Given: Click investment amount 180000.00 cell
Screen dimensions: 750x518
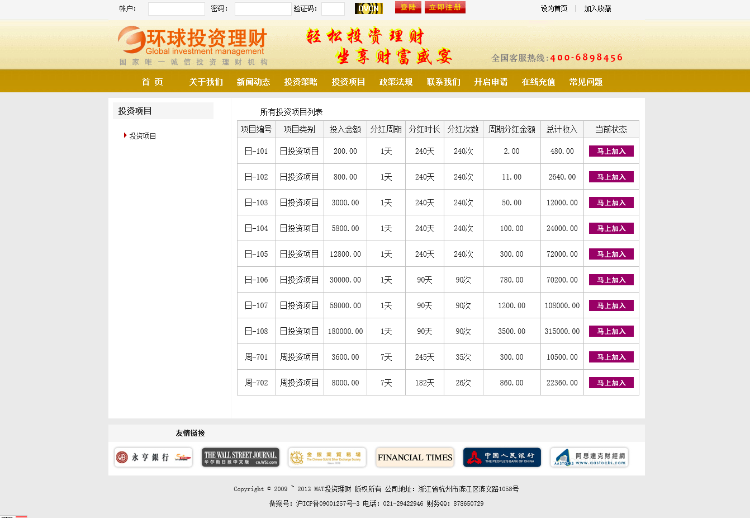Looking at the screenshot, I should [x=345, y=331].
